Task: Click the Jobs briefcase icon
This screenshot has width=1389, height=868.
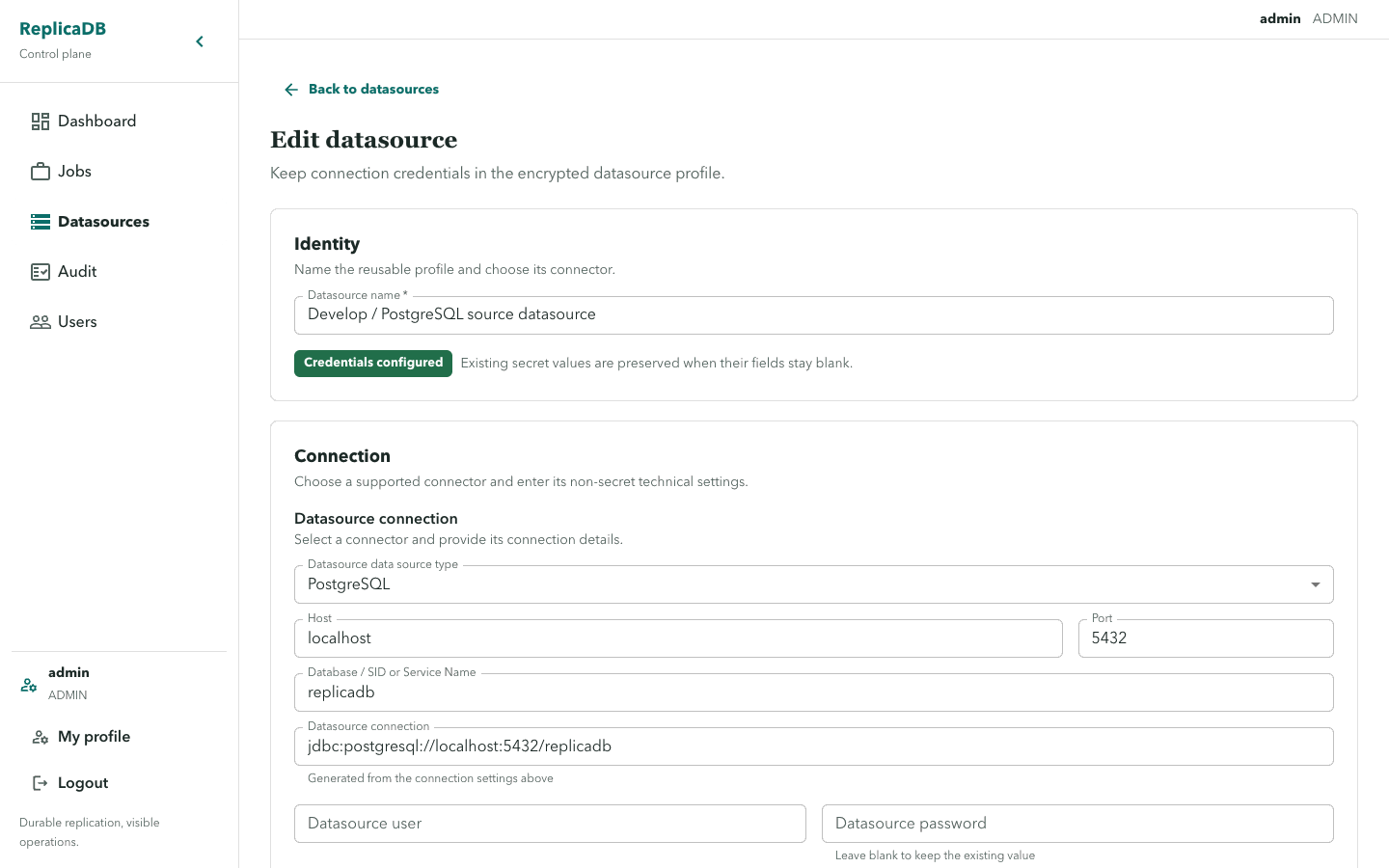Action: (x=41, y=172)
